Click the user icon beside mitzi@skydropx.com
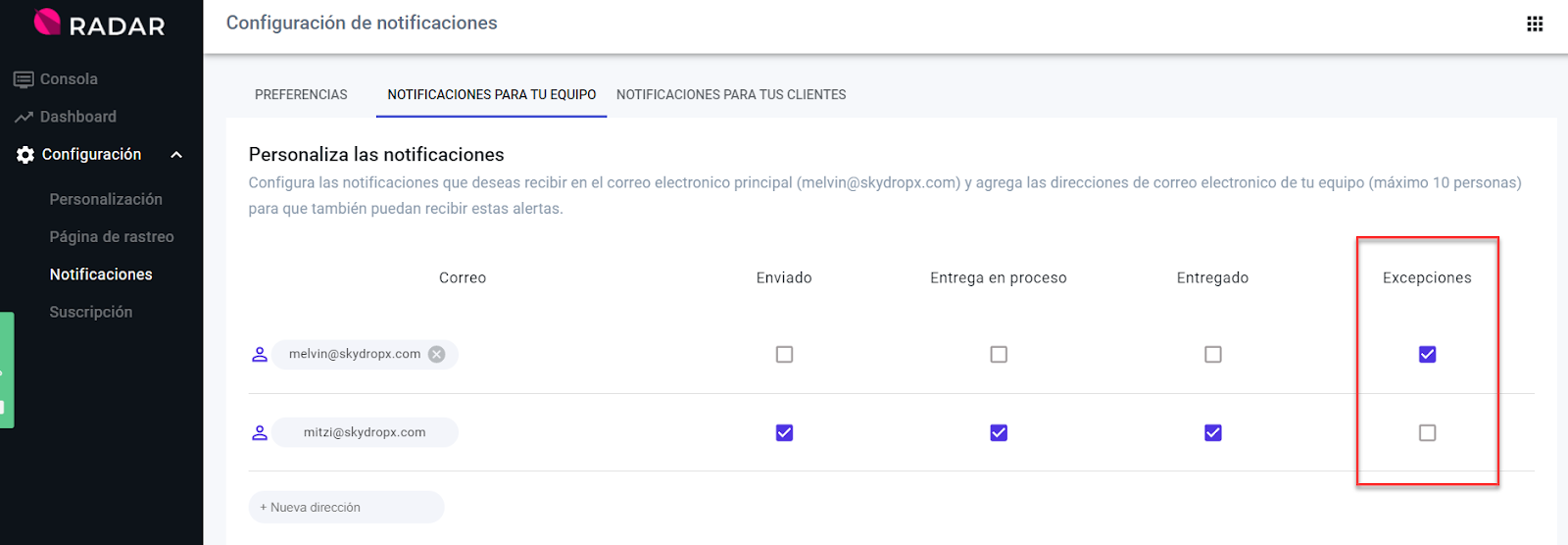The image size is (1568, 545). (260, 432)
